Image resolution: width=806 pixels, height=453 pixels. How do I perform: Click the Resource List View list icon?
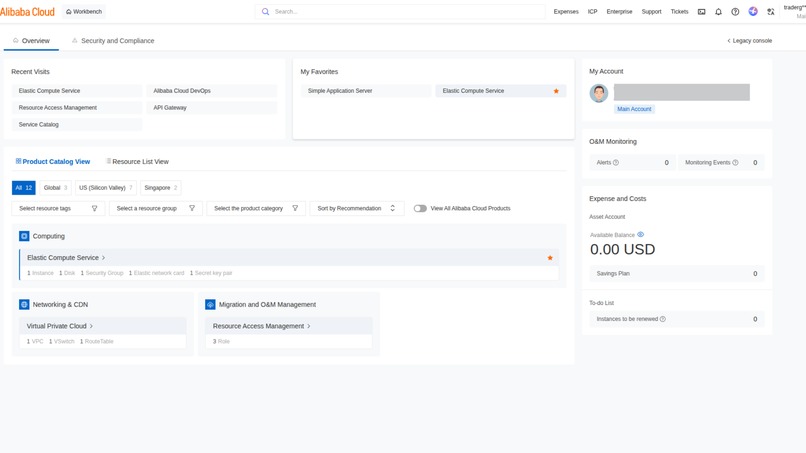108,161
